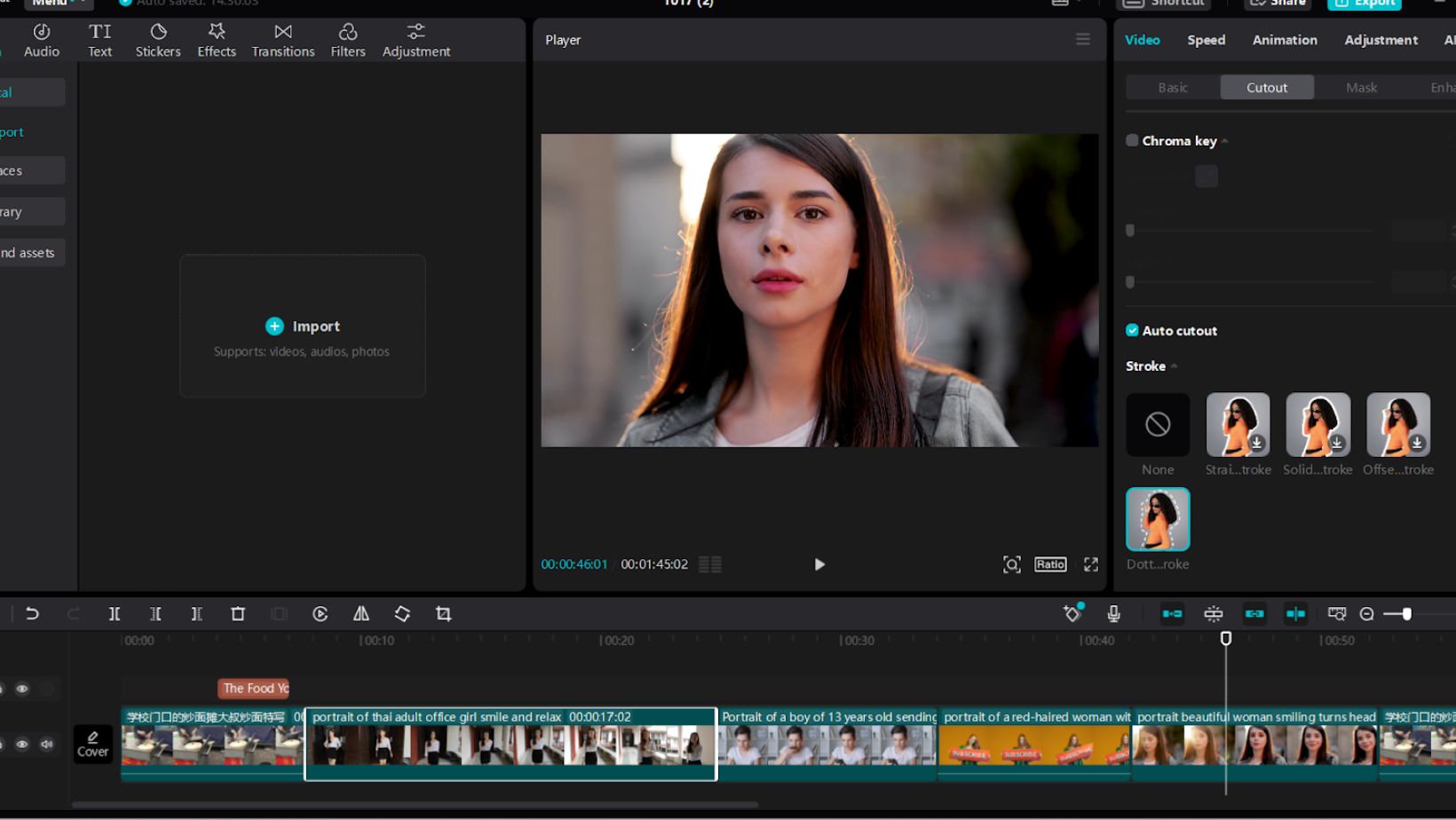Enter fullscreen preview in player
The image size is (1456, 820).
pos(1091,564)
